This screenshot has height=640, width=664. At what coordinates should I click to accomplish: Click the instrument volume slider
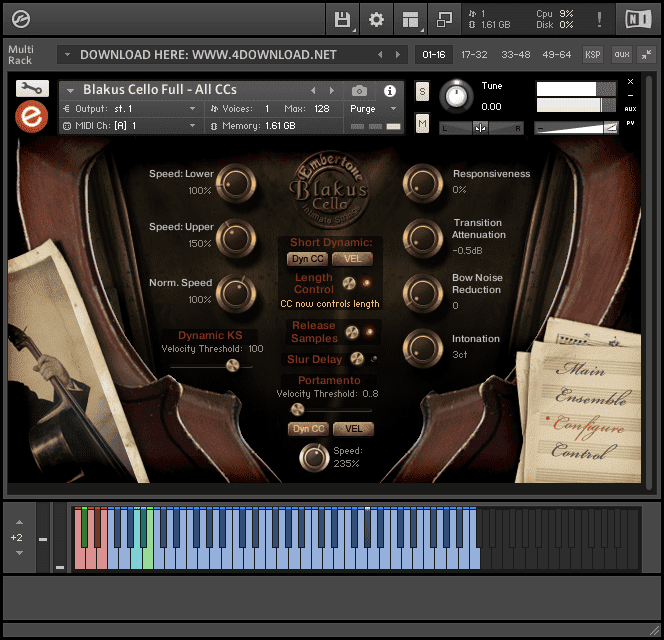(x=576, y=127)
